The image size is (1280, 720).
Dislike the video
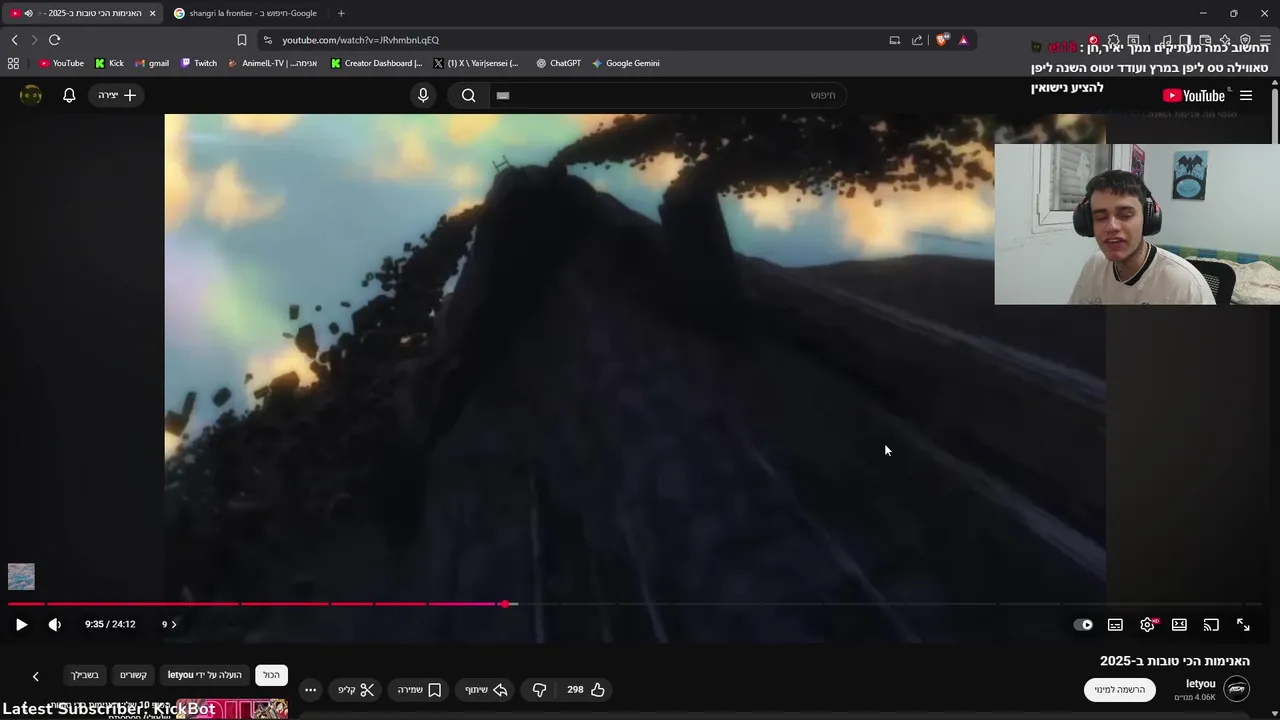539,689
